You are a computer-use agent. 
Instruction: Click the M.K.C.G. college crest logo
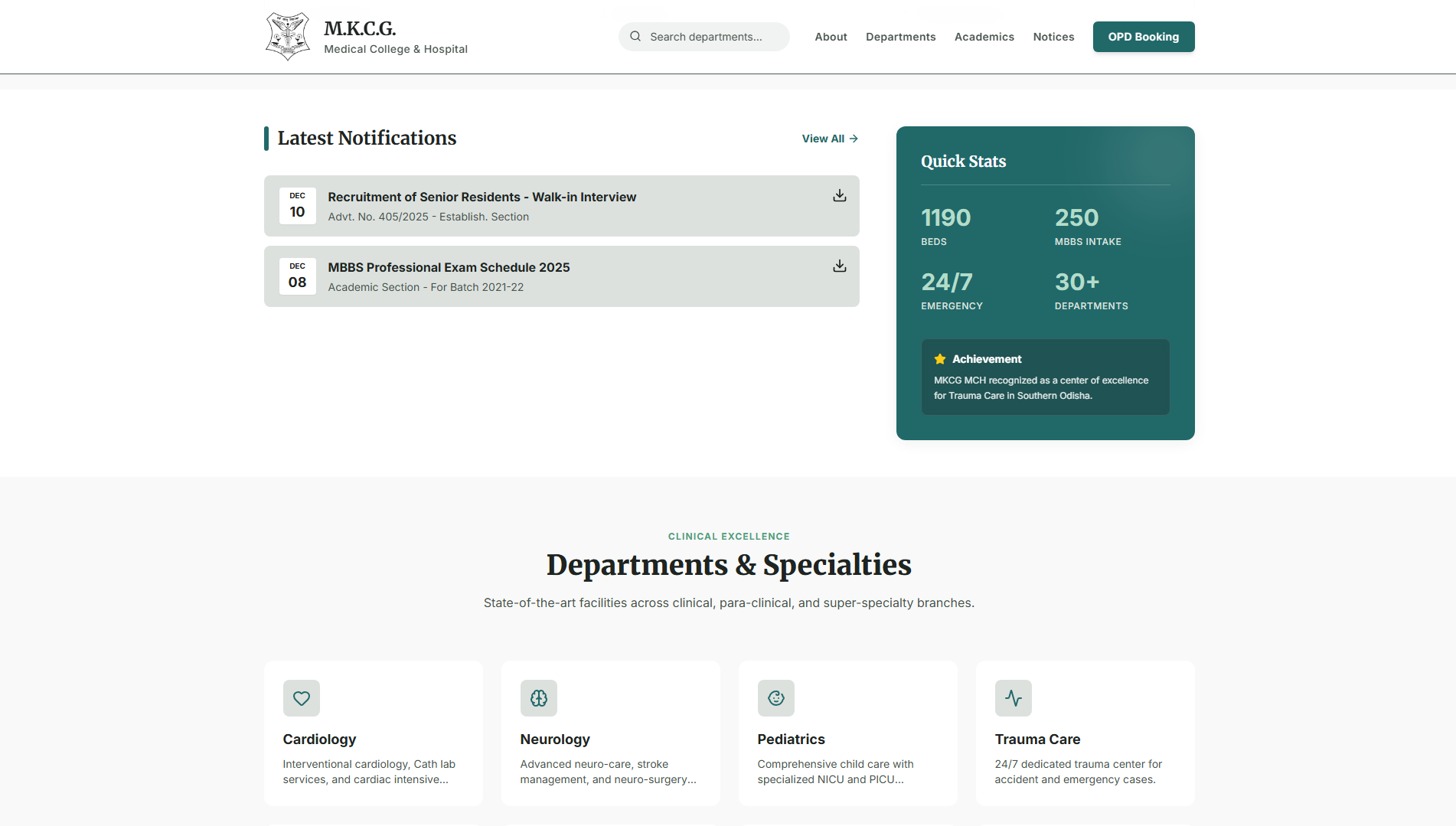(287, 37)
